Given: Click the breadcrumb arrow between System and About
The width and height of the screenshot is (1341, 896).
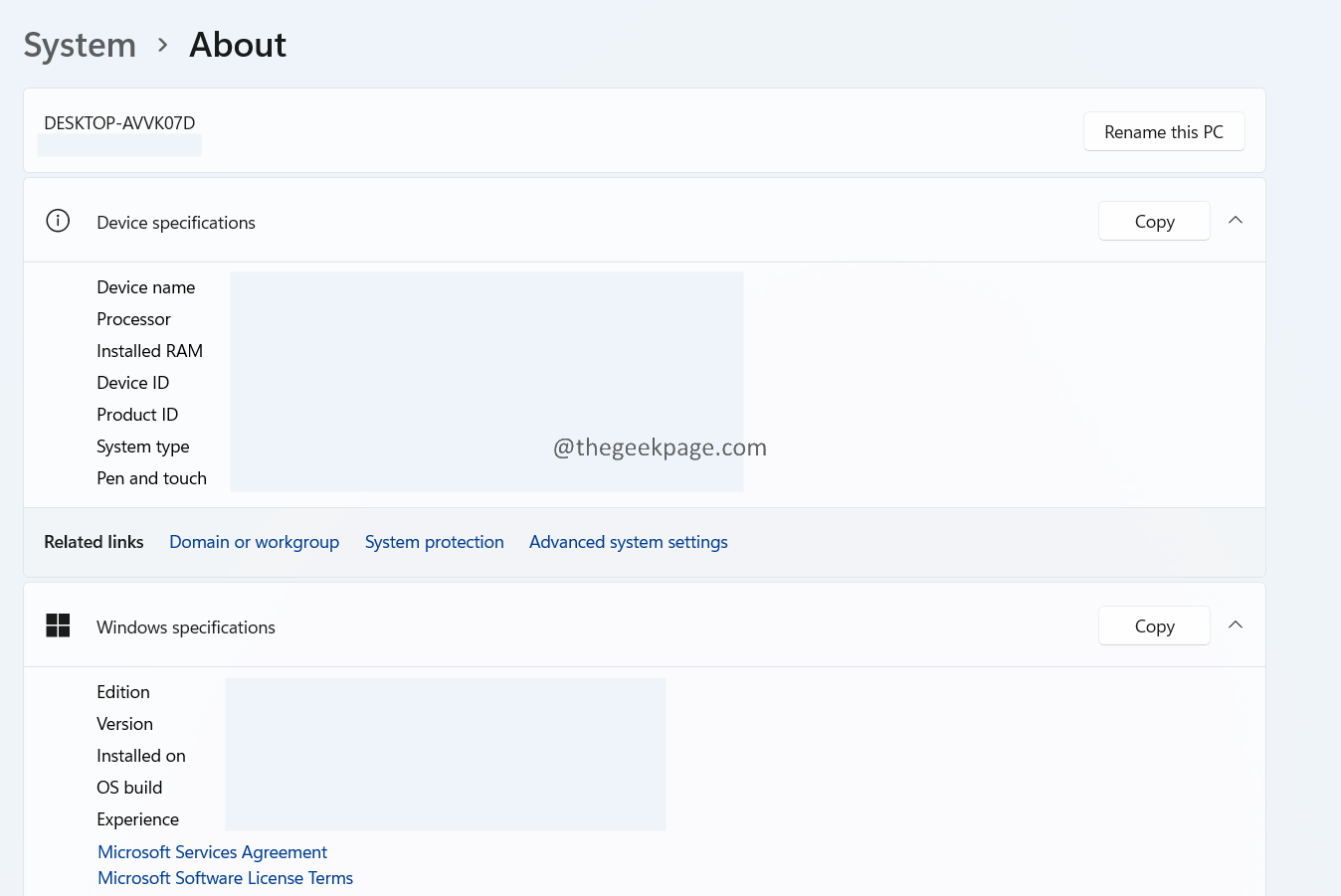Looking at the screenshot, I should (163, 46).
